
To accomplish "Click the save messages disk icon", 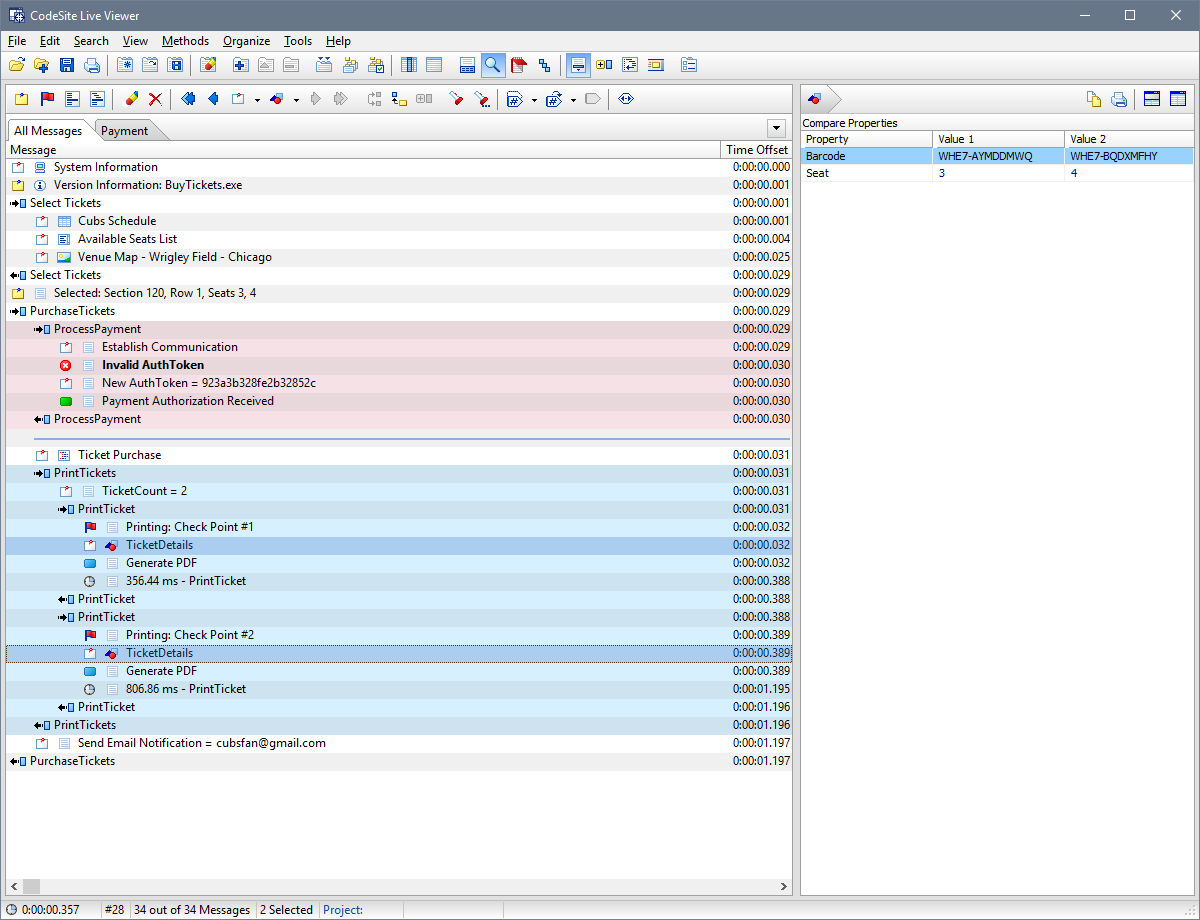I will pyautogui.click(x=66, y=64).
